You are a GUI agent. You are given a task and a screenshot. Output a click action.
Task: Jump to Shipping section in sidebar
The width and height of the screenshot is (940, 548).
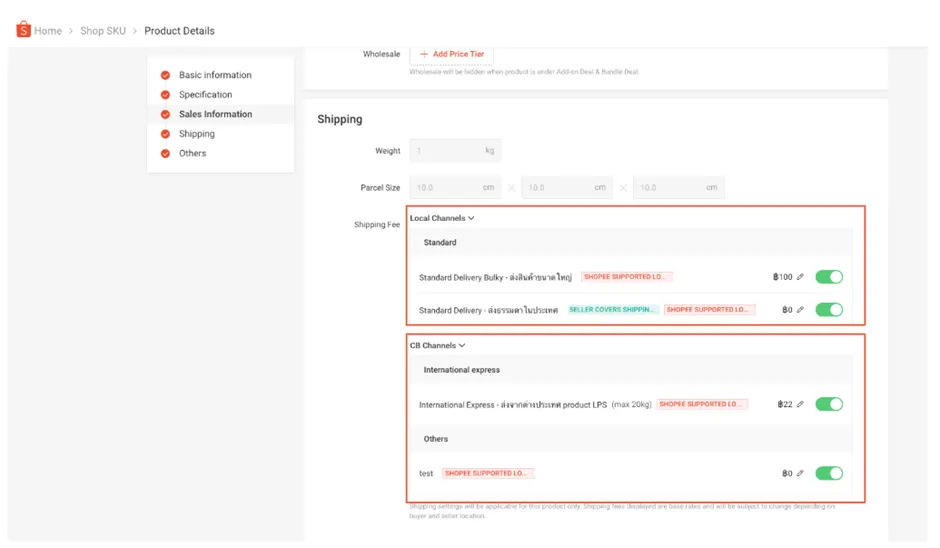[x=196, y=134]
